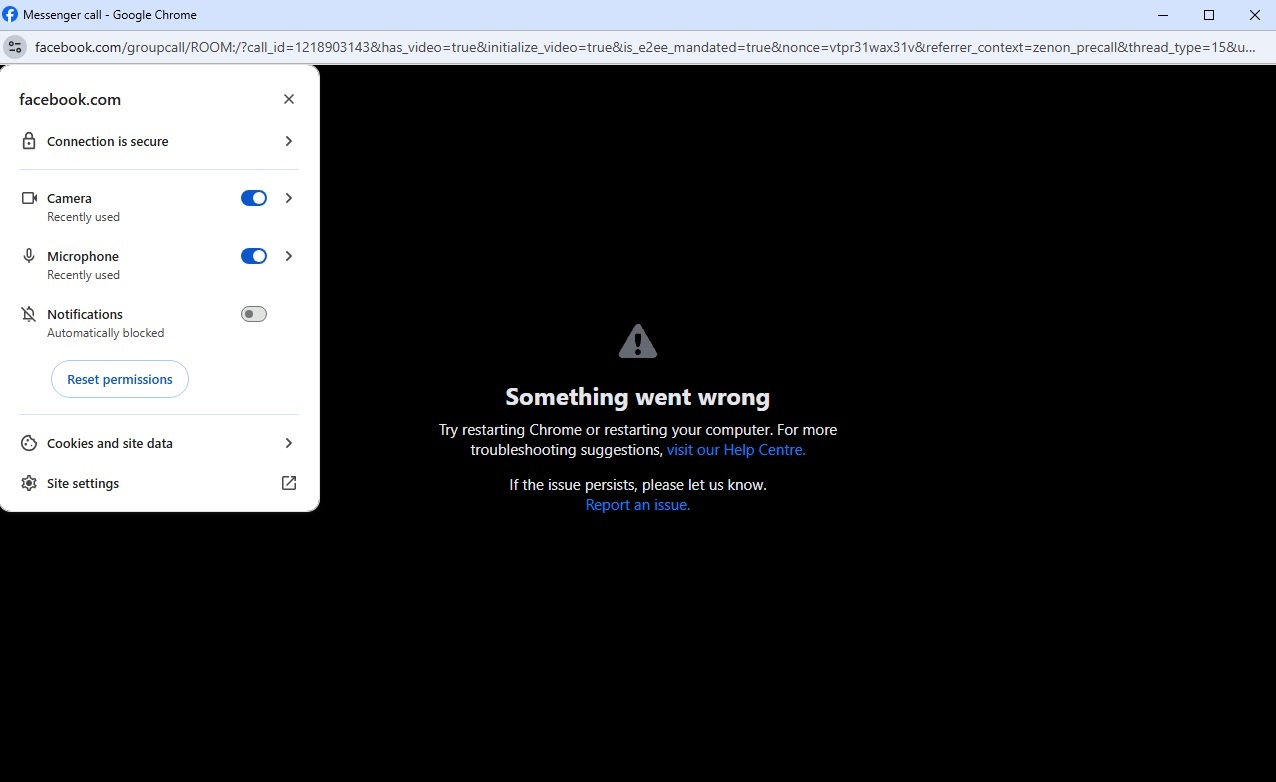Click the camera icon in permissions list
Viewport: 1276px width, 782px height.
(x=29, y=198)
